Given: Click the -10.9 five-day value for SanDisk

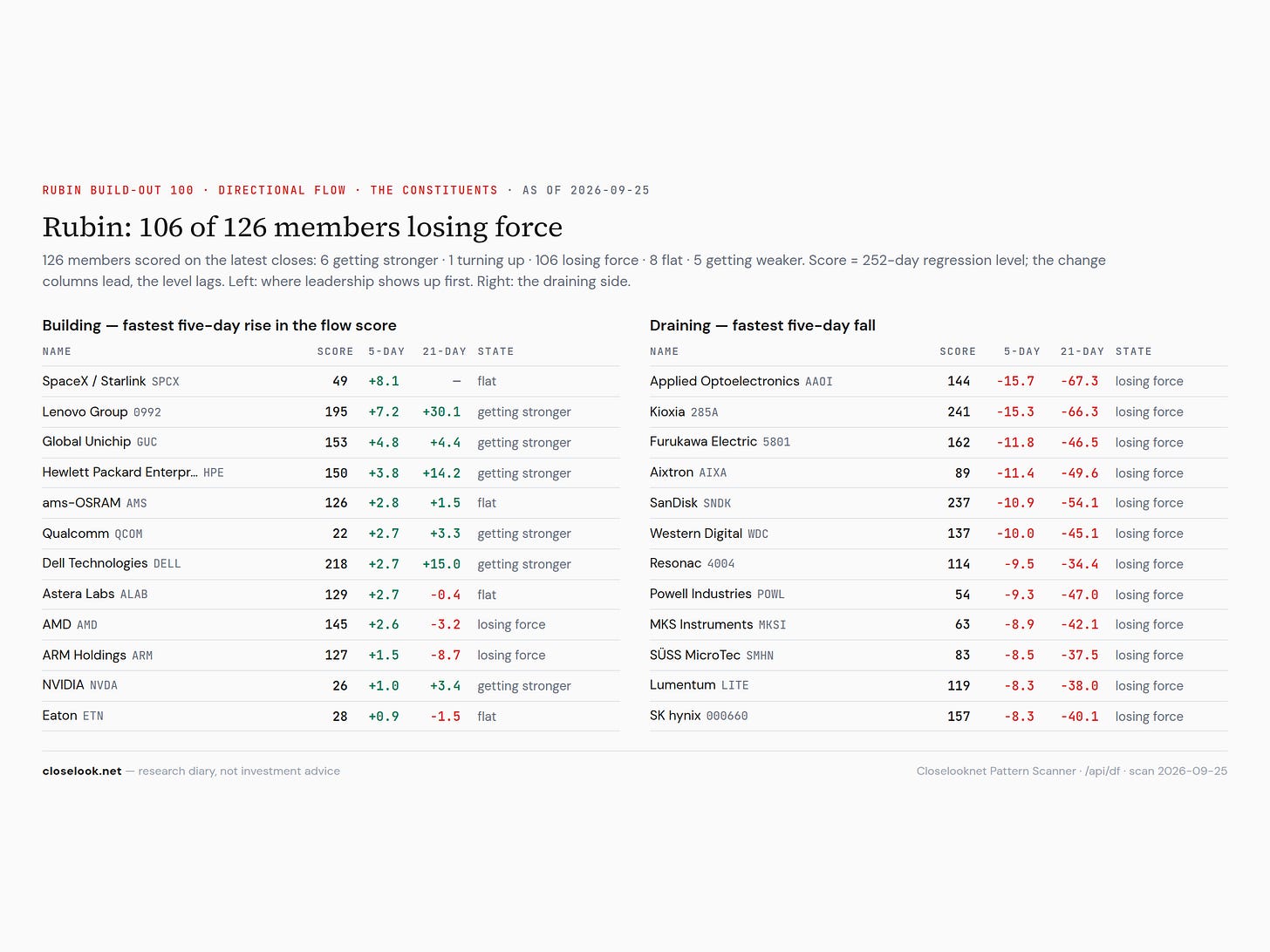Looking at the screenshot, I should tap(1015, 503).
